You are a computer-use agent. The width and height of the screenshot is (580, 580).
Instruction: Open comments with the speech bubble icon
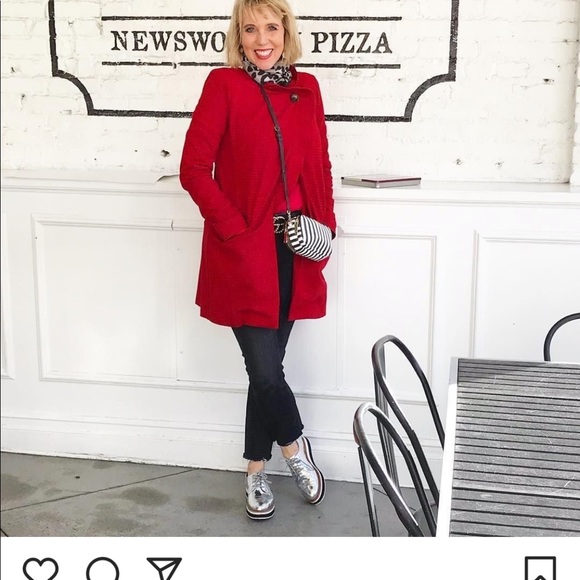[x=102, y=569]
